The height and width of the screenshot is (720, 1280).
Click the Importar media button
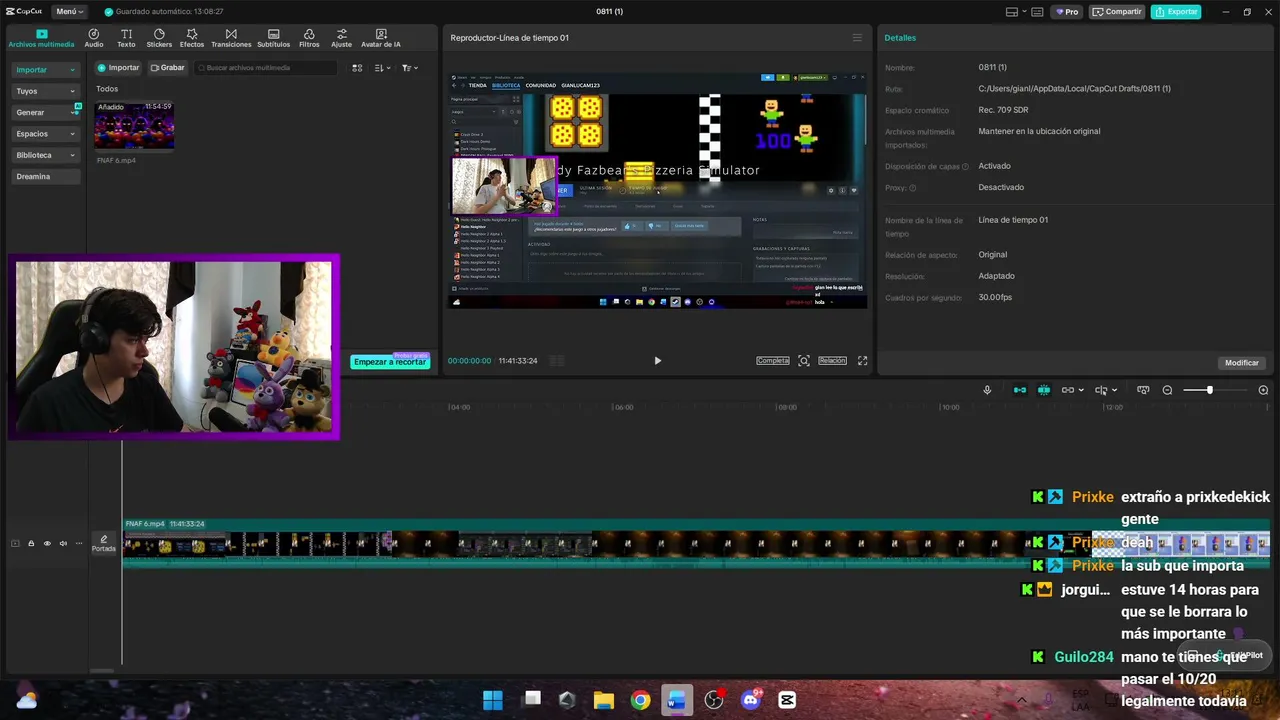[118, 68]
